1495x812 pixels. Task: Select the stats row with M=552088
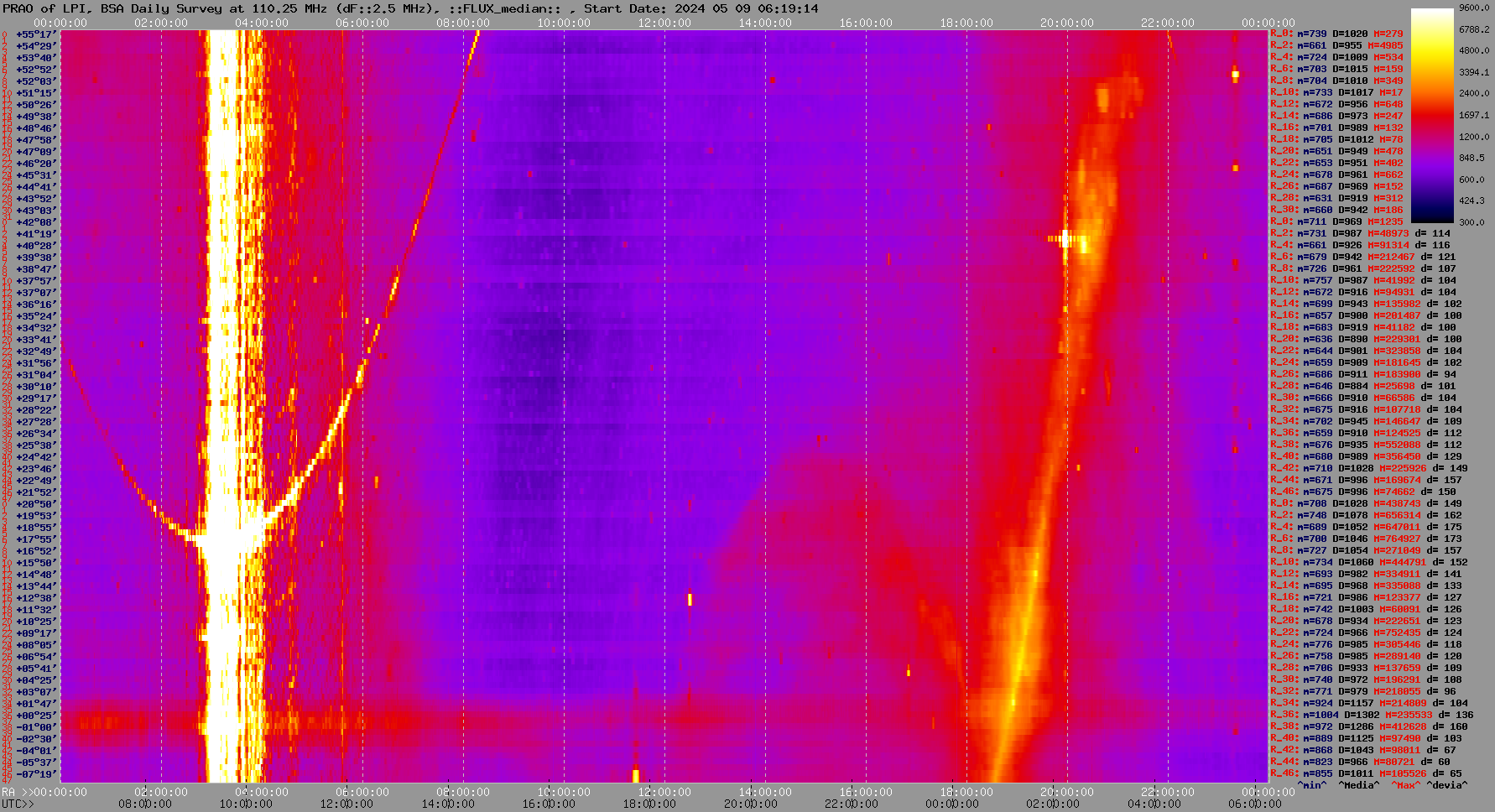(x=1366, y=445)
